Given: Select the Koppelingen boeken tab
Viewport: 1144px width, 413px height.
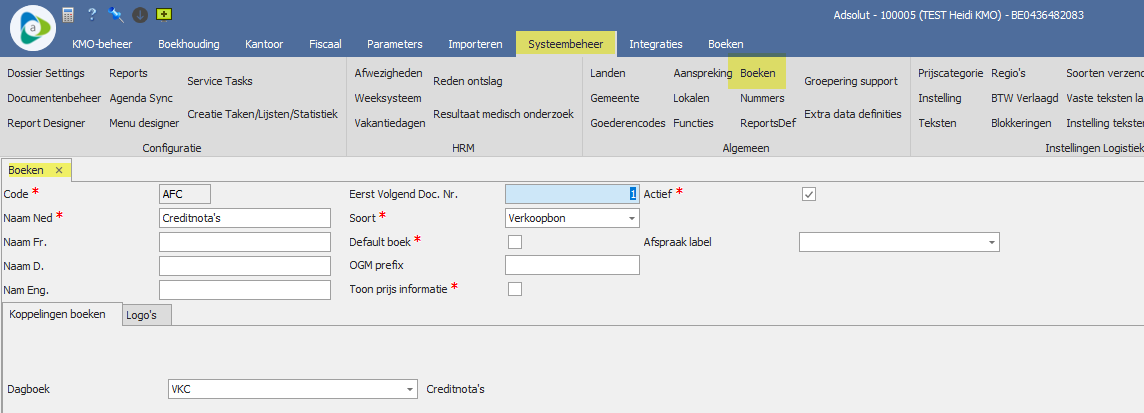Looking at the screenshot, I should [62, 314].
